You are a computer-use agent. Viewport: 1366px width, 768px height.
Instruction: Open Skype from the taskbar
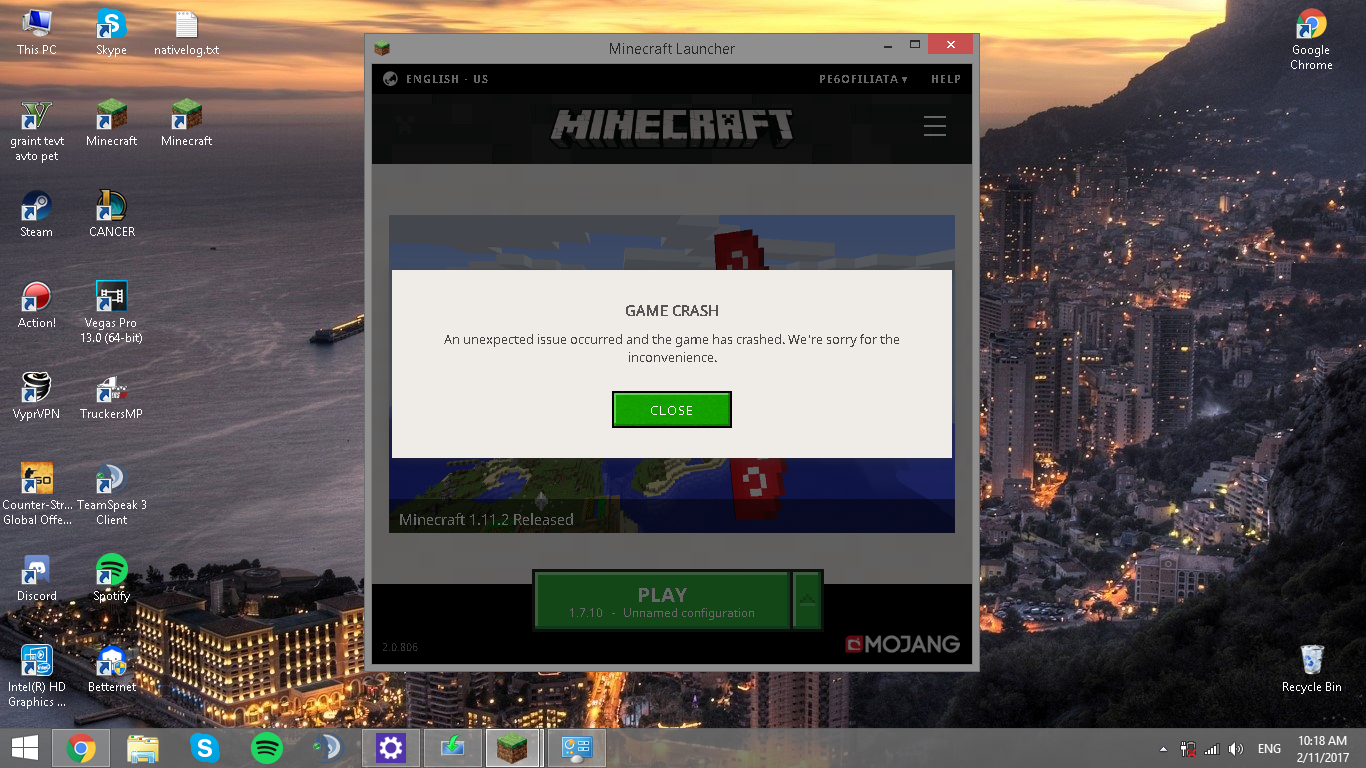pyautogui.click(x=205, y=748)
